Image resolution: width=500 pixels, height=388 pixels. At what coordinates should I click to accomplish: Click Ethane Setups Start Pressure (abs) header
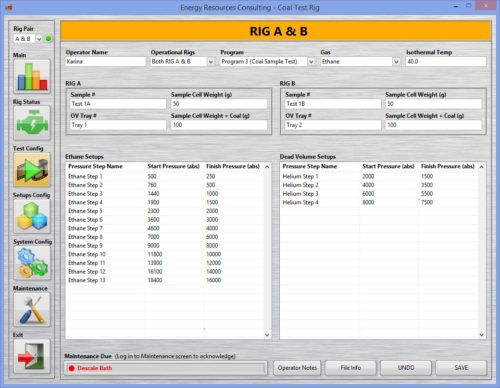pyautogui.click(x=174, y=166)
